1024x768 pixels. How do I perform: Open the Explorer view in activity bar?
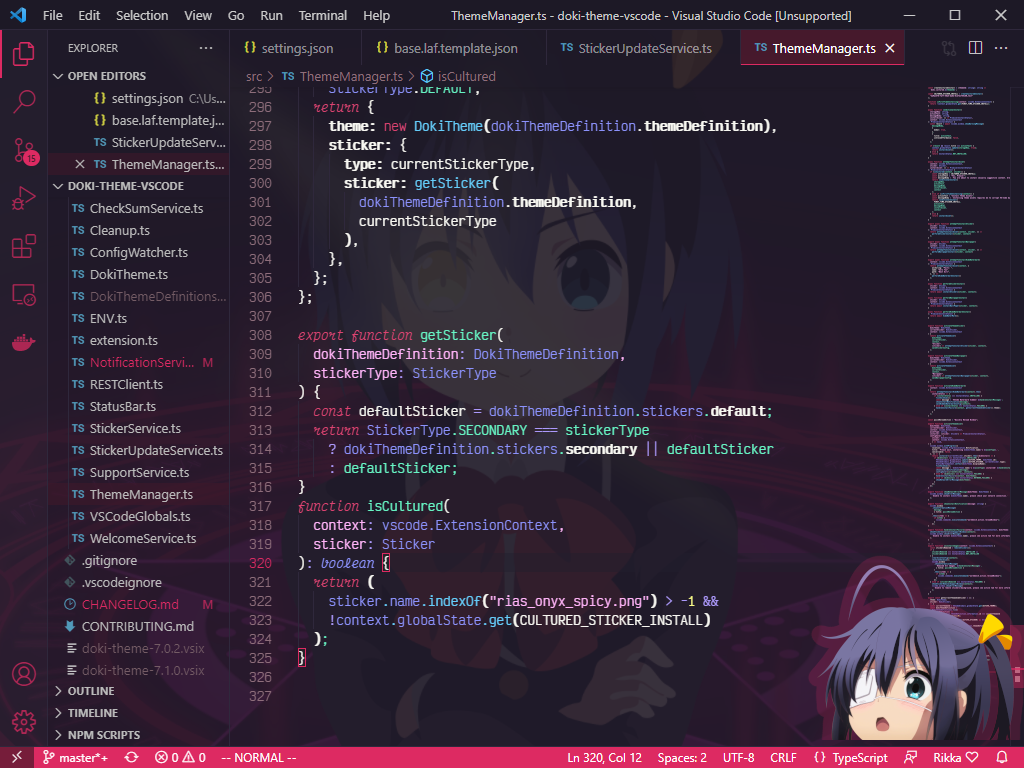(x=24, y=54)
